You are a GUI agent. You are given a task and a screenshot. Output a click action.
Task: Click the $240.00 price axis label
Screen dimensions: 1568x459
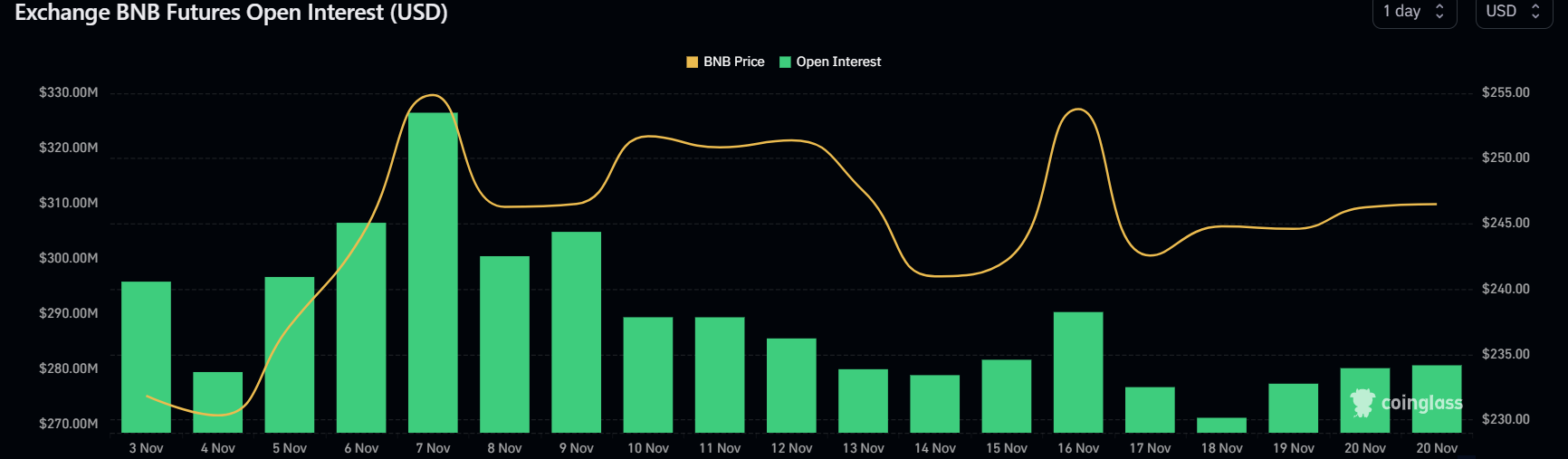[1506, 289]
